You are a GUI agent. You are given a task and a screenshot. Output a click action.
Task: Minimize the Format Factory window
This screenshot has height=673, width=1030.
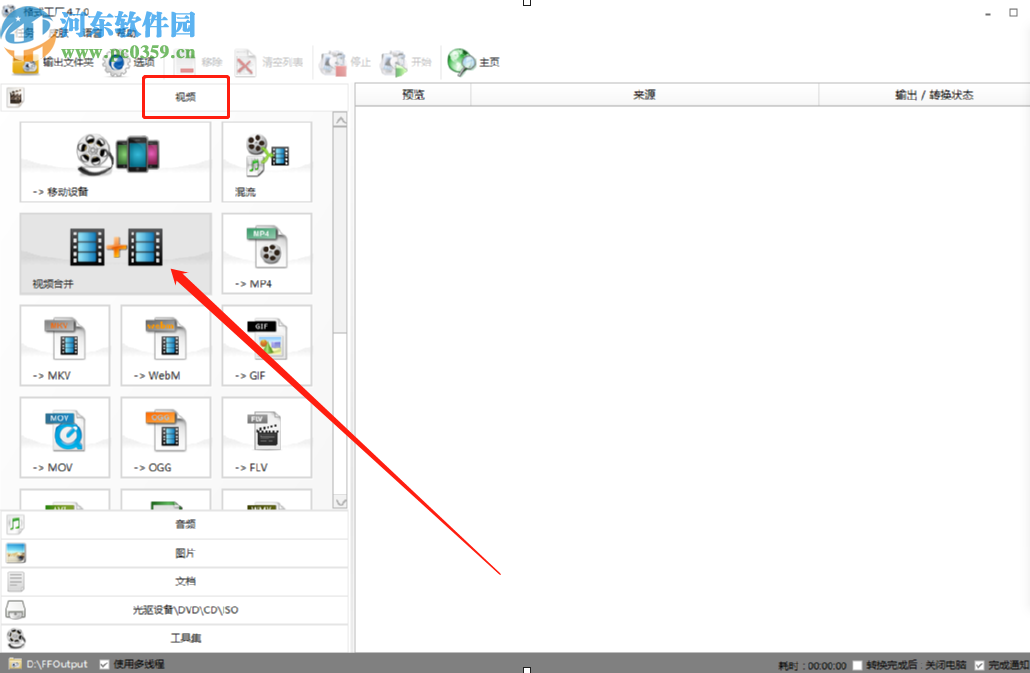(988, 14)
